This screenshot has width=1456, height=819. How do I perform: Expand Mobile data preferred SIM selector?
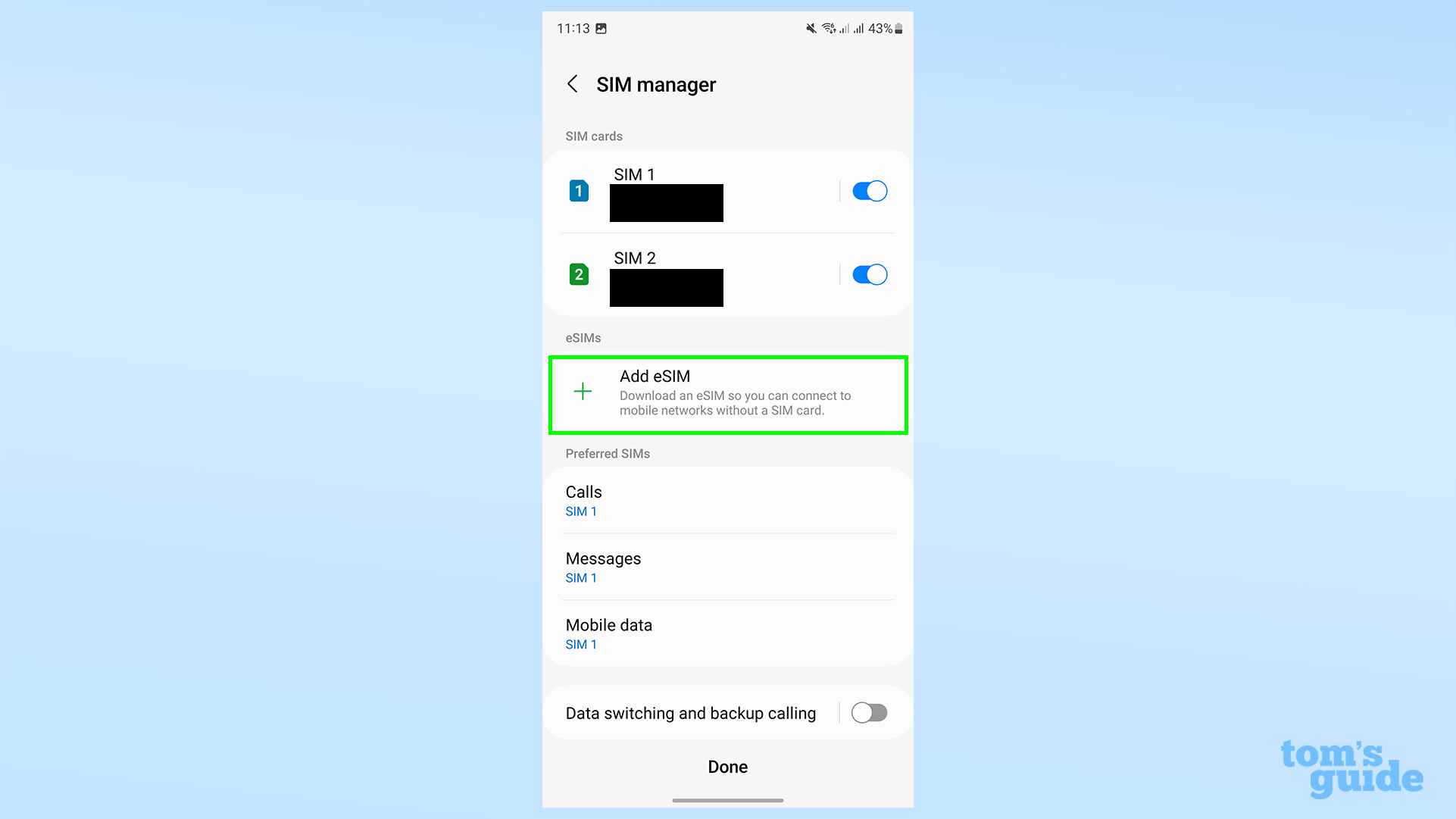pos(728,632)
